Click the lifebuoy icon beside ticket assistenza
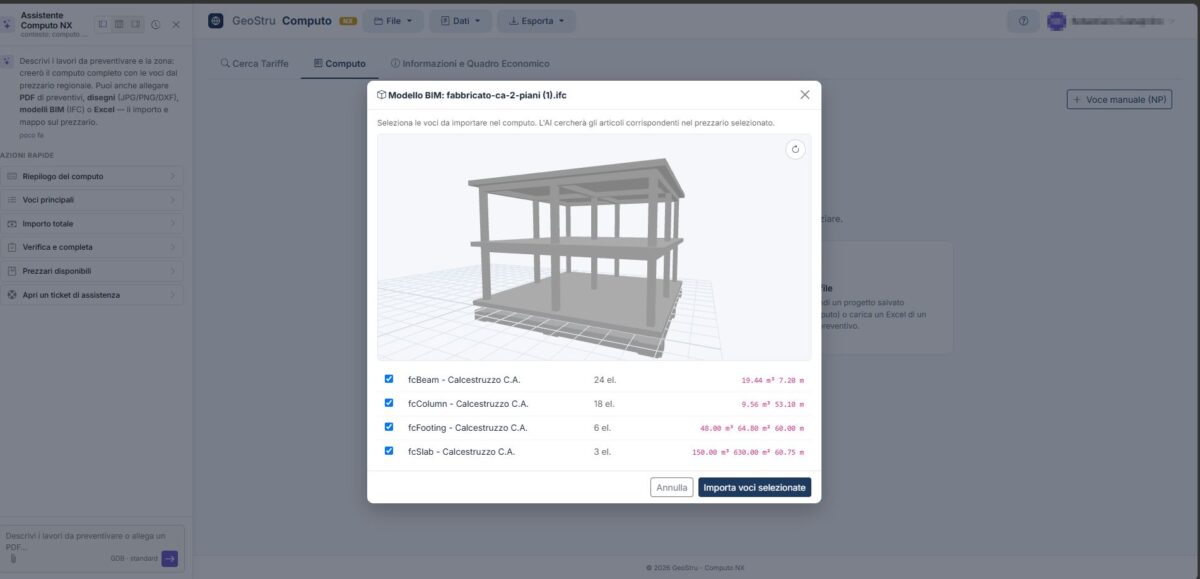Image resolution: width=1200 pixels, height=579 pixels. [x=12, y=295]
